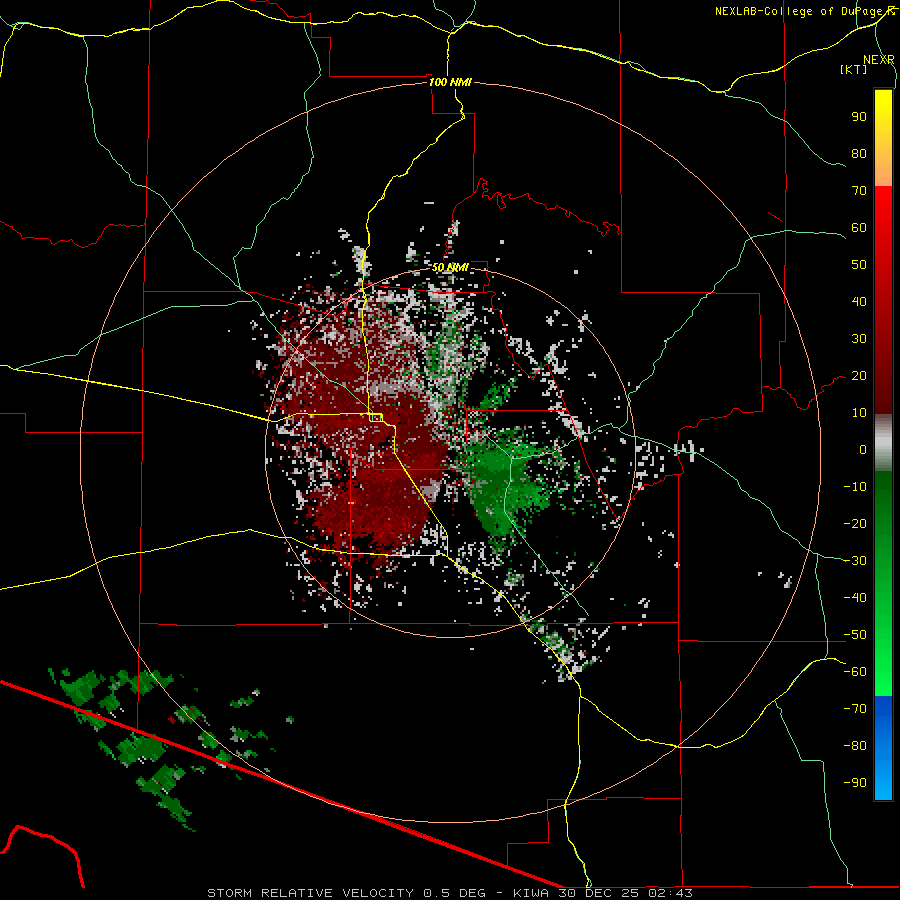Click the -10 value on the color scale
900x900 pixels.
pos(855,487)
